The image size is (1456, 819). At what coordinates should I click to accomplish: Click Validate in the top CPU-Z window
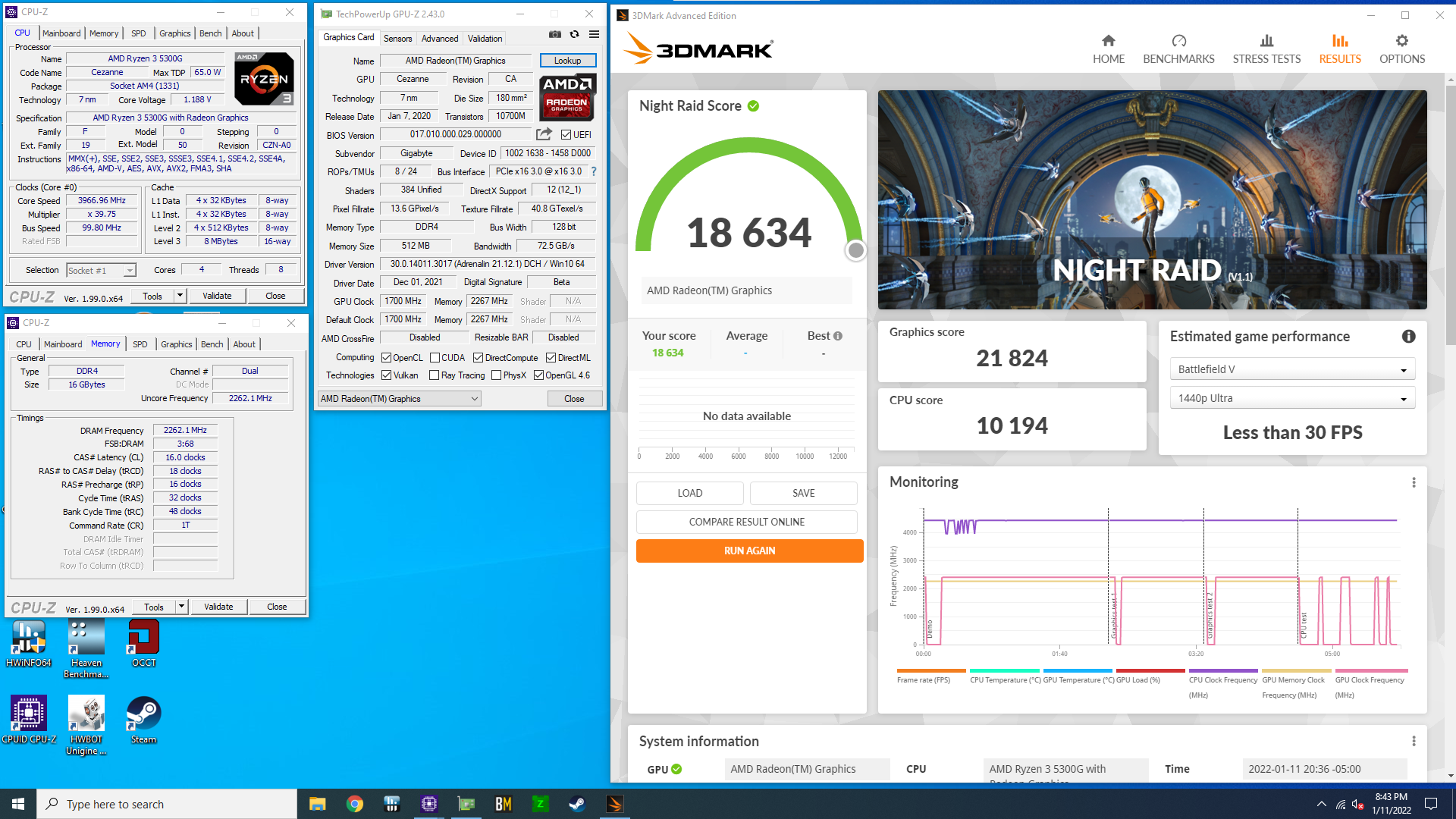click(217, 296)
